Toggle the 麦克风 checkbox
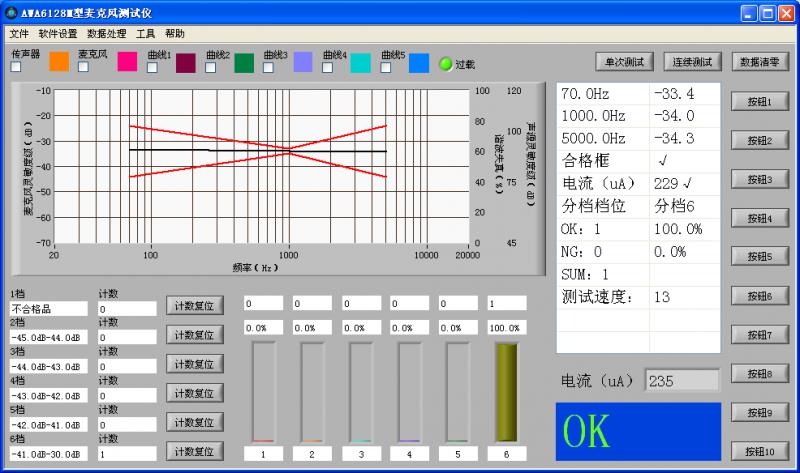The width and height of the screenshot is (800, 473). [84, 67]
